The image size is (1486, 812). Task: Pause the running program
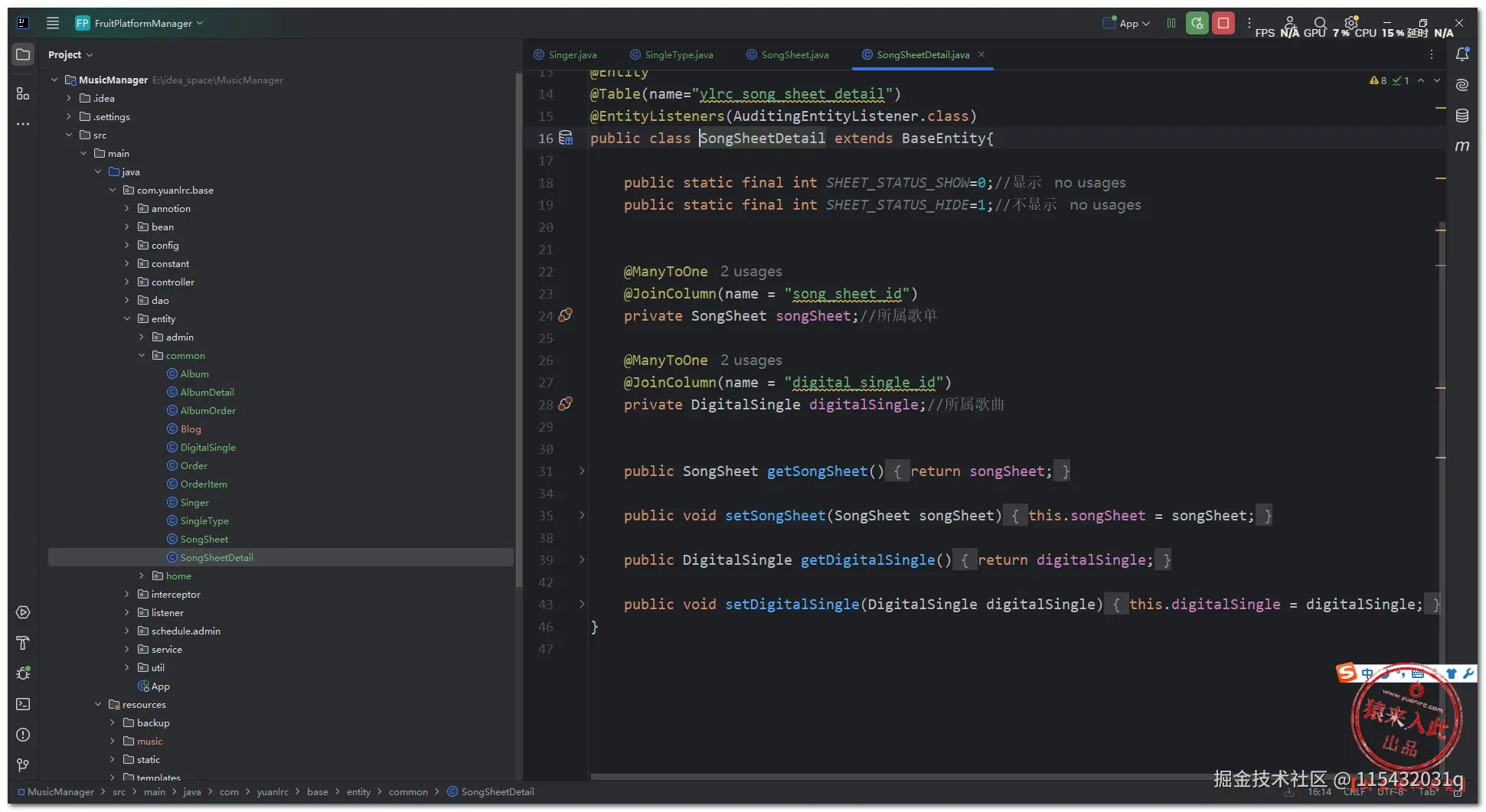(1171, 23)
